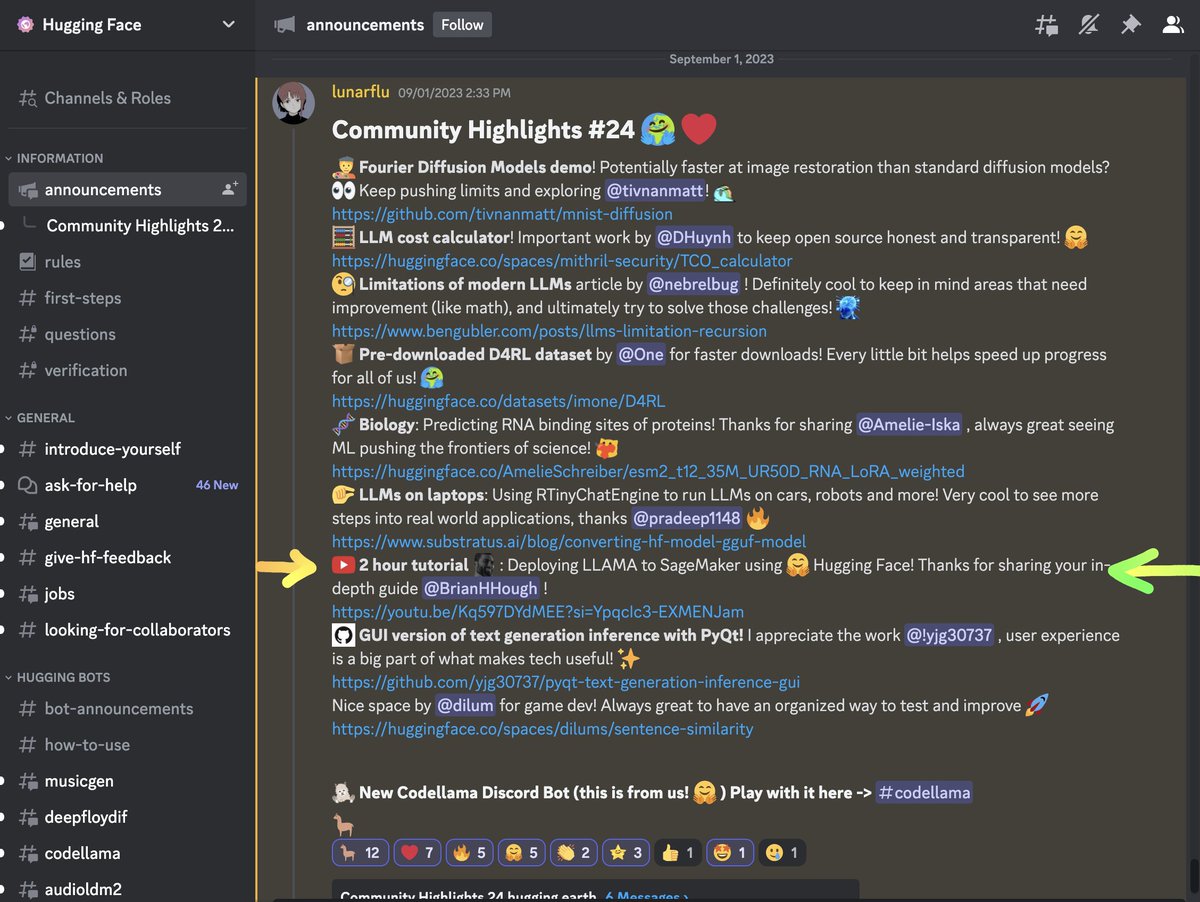
Task: Open the dilums/sentence-similarity spaces link
Action: click(x=543, y=729)
